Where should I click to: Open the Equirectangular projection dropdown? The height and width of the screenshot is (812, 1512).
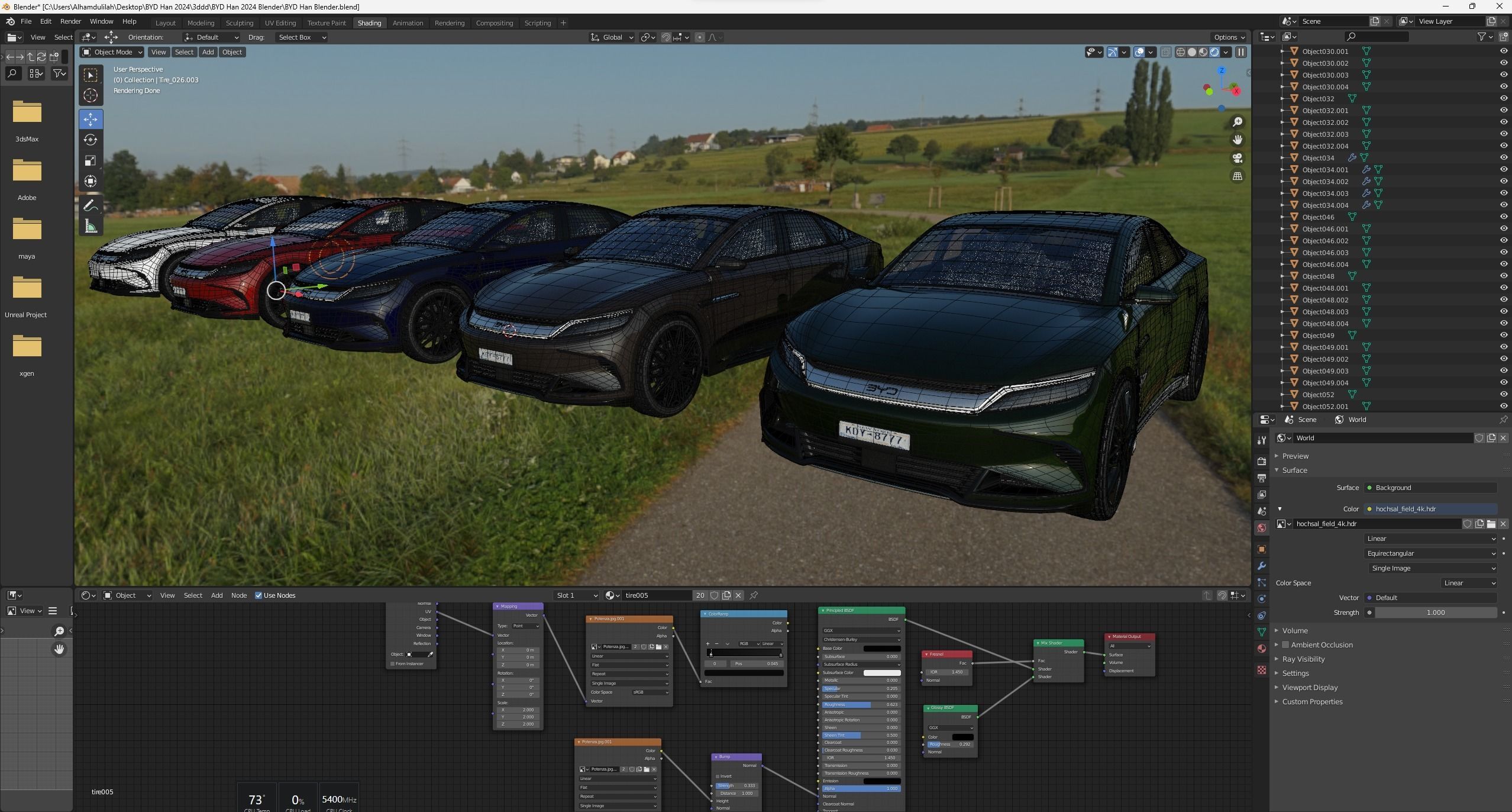click(1430, 553)
